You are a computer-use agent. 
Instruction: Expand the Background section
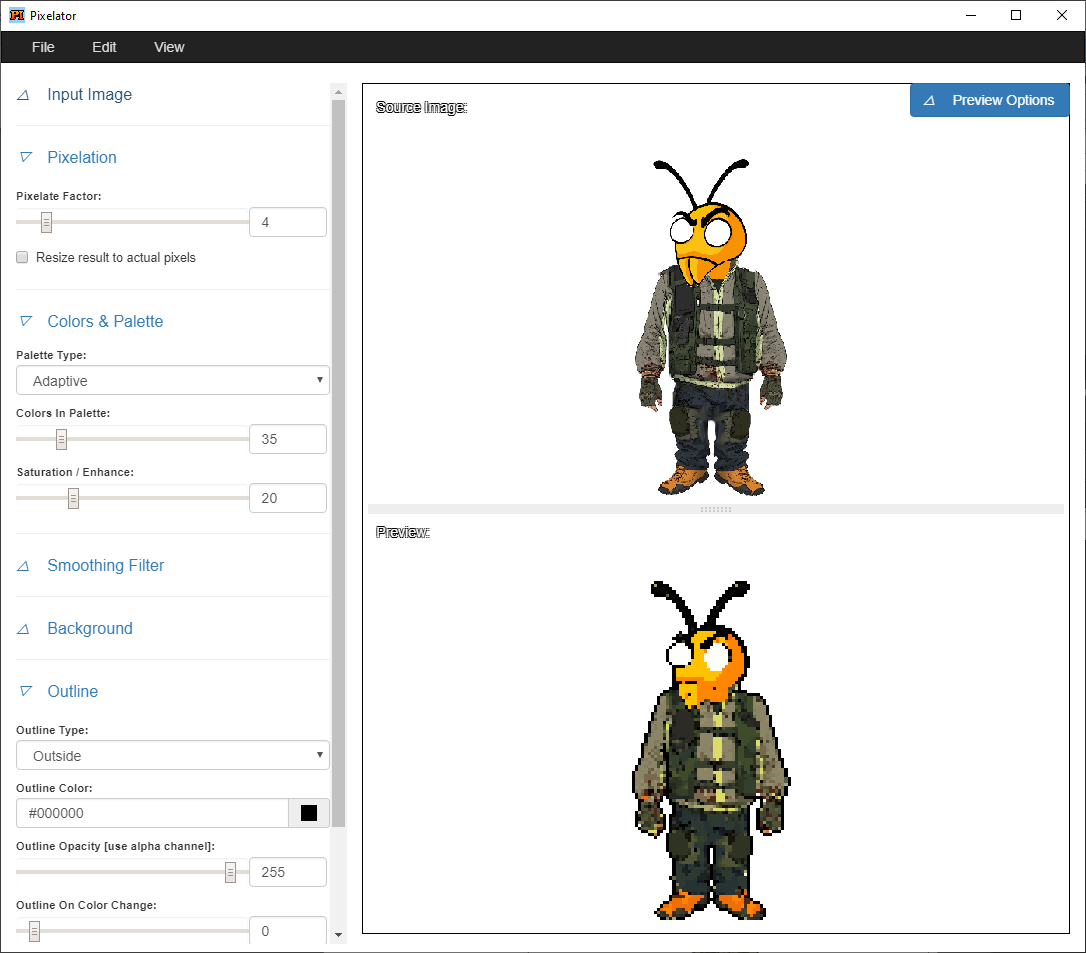pos(90,628)
